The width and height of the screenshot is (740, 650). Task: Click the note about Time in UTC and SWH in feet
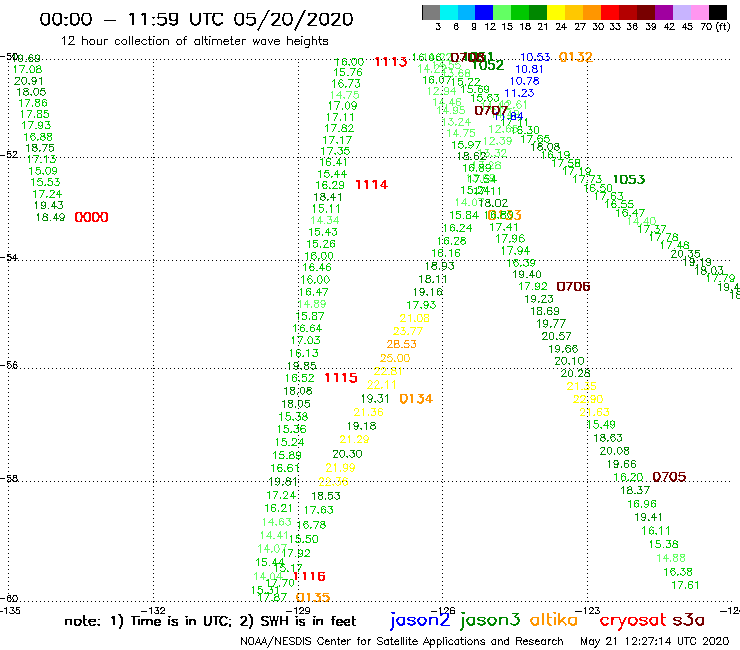pyautogui.click(x=210, y=621)
